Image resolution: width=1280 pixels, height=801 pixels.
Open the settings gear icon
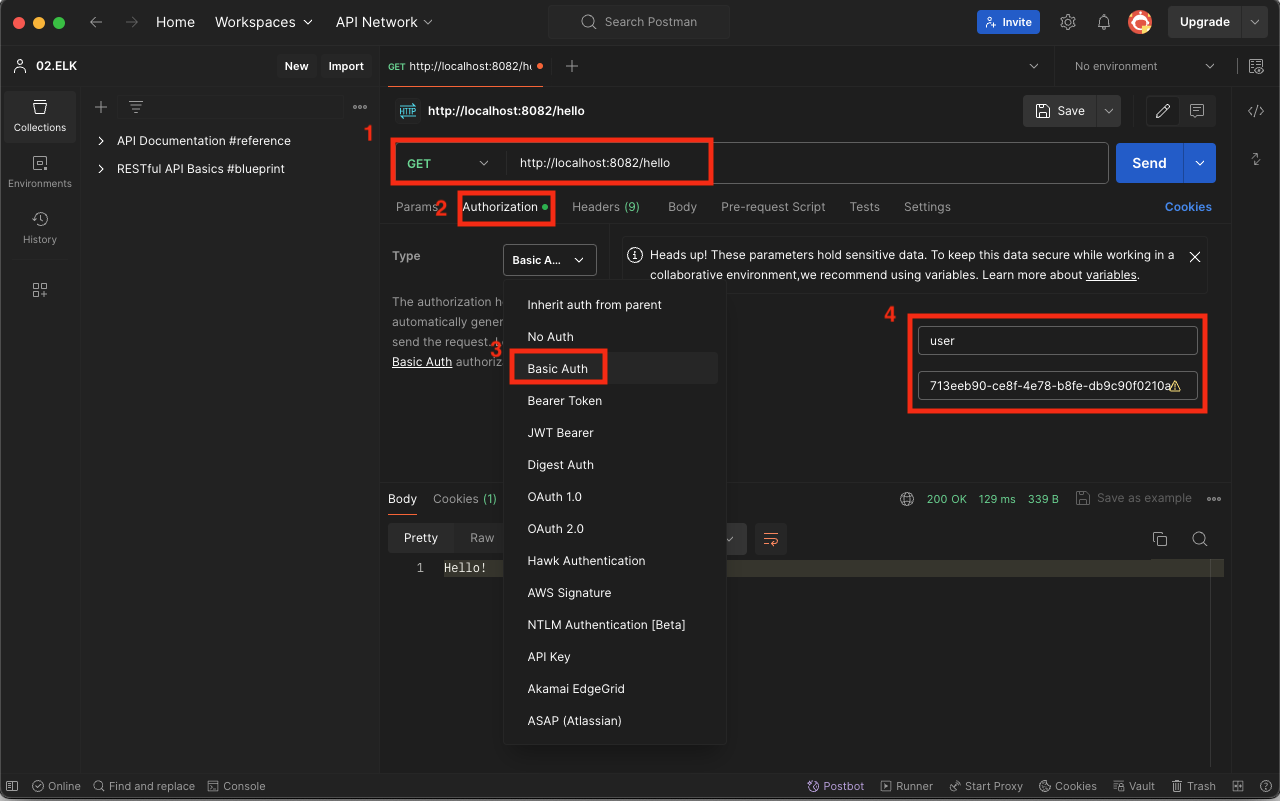coord(1068,22)
